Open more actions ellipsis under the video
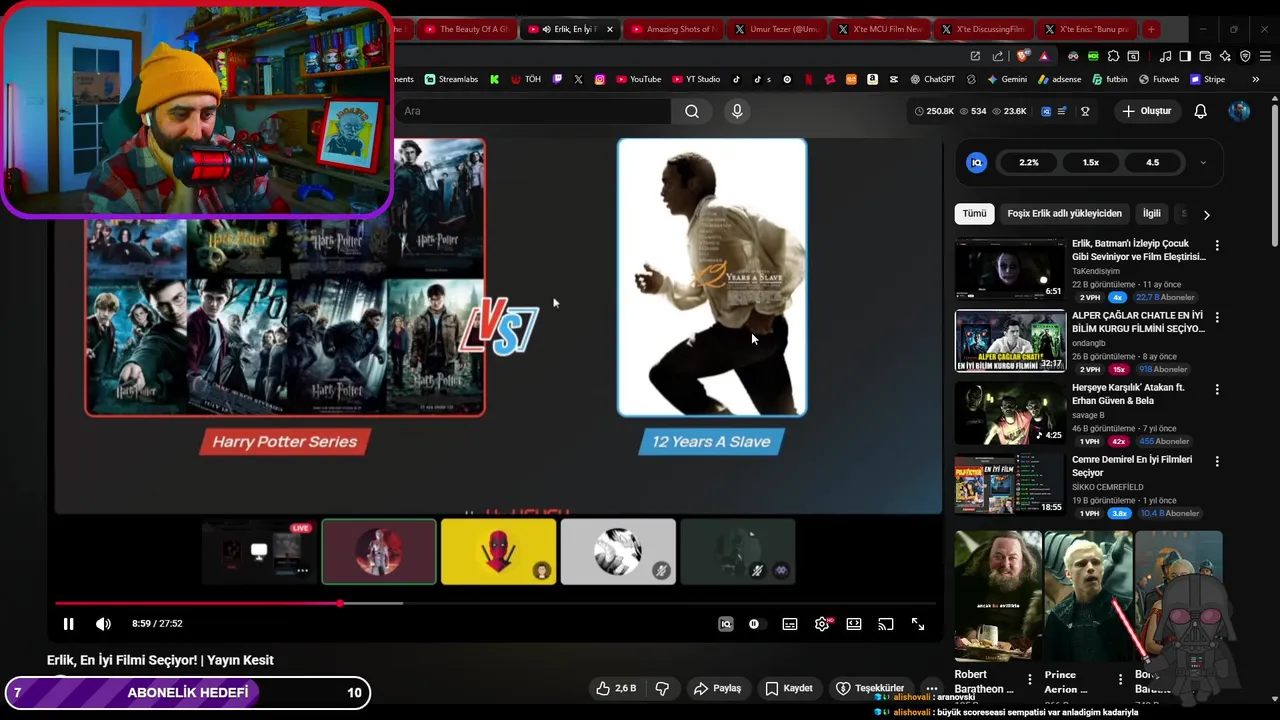 pyautogui.click(x=932, y=688)
